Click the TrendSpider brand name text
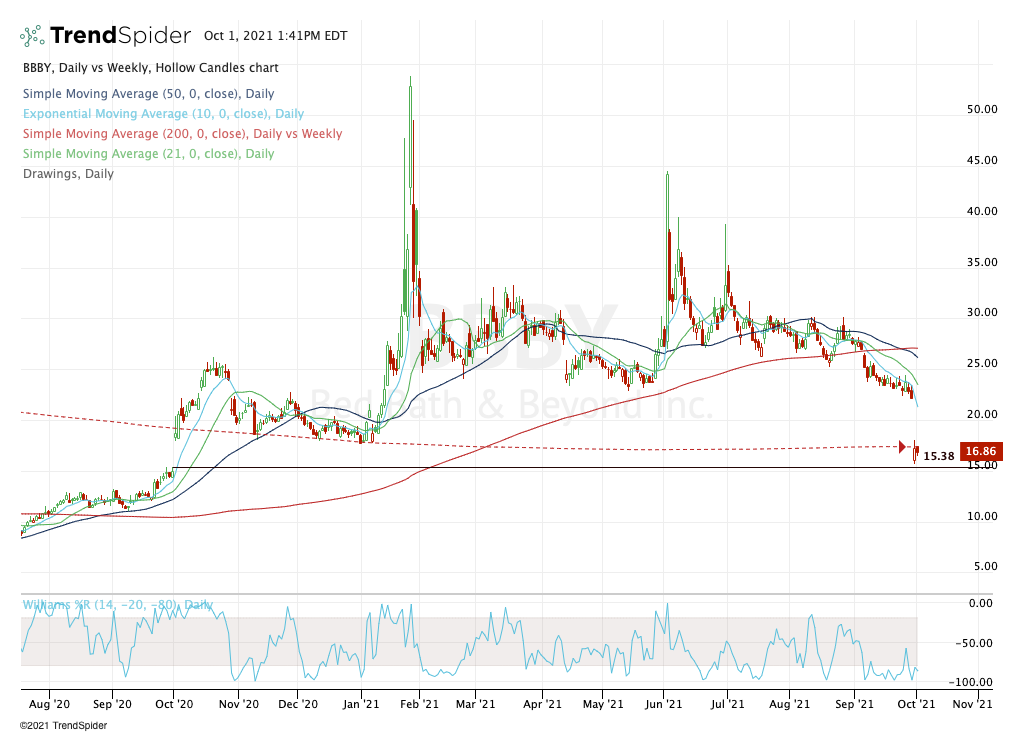 click(x=121, y=35)
